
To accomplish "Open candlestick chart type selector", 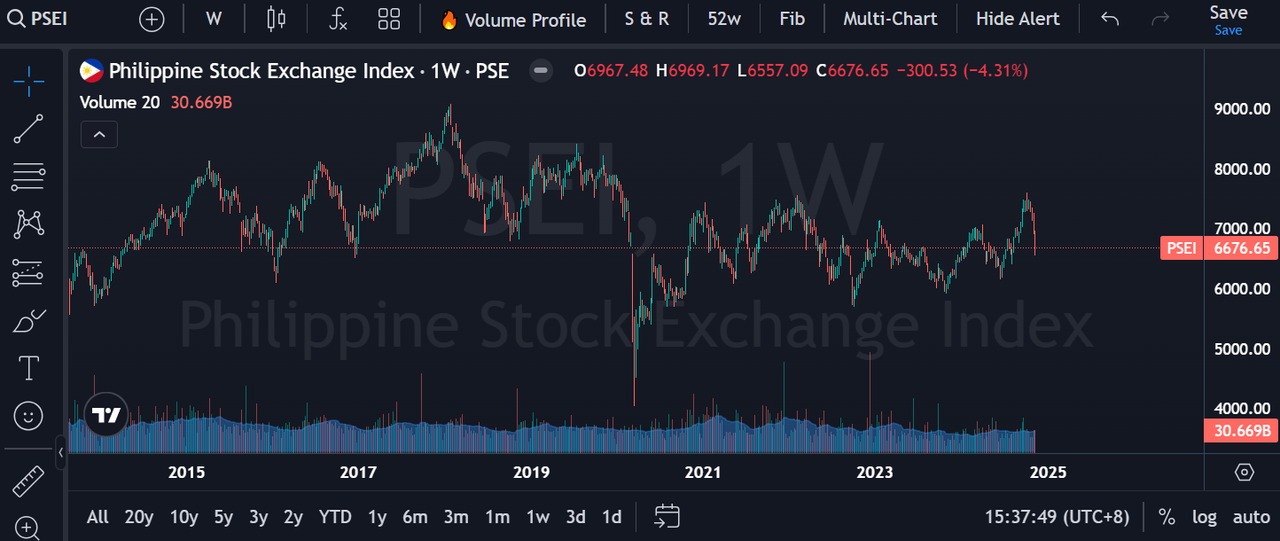I will (x=276, y=18).
